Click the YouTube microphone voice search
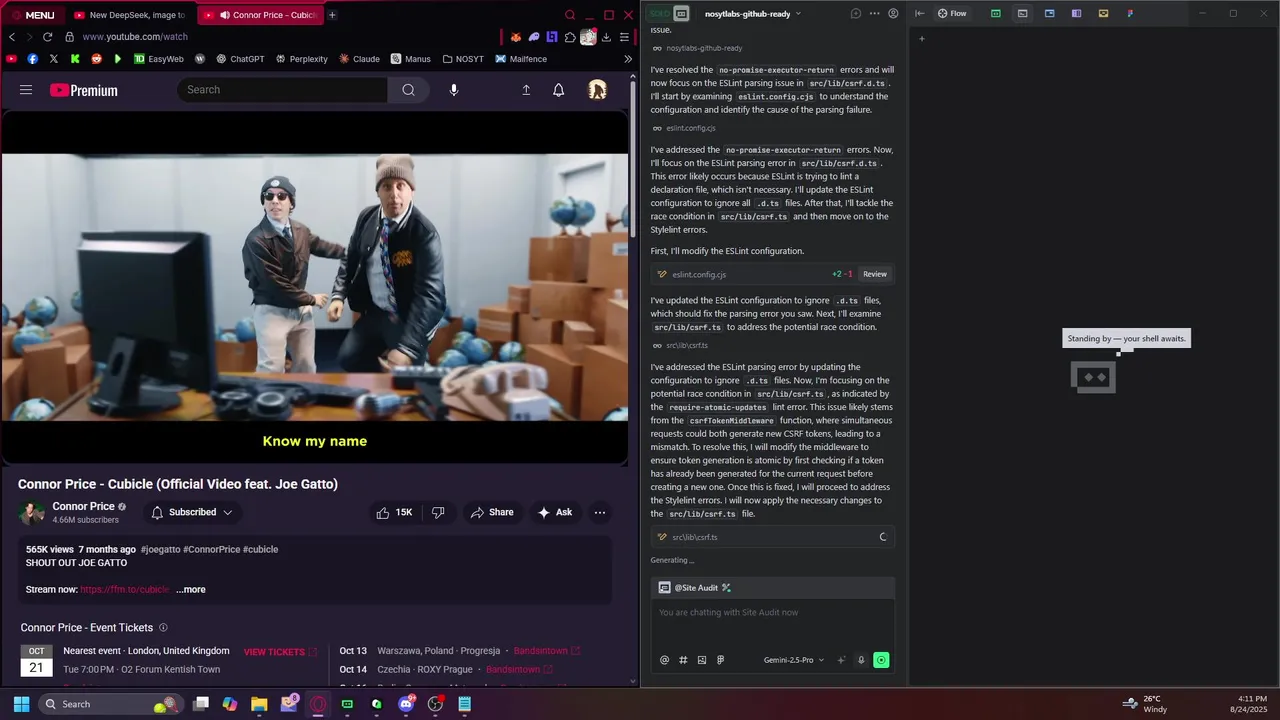Image resolution: width=1280 pixels, height=720 pixels. pos(454,90)
